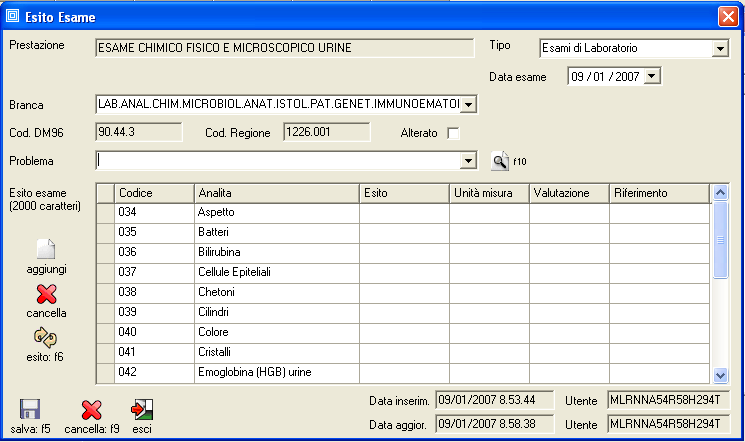Click the Analita column header
745x442 pixels.
(276, 192)
